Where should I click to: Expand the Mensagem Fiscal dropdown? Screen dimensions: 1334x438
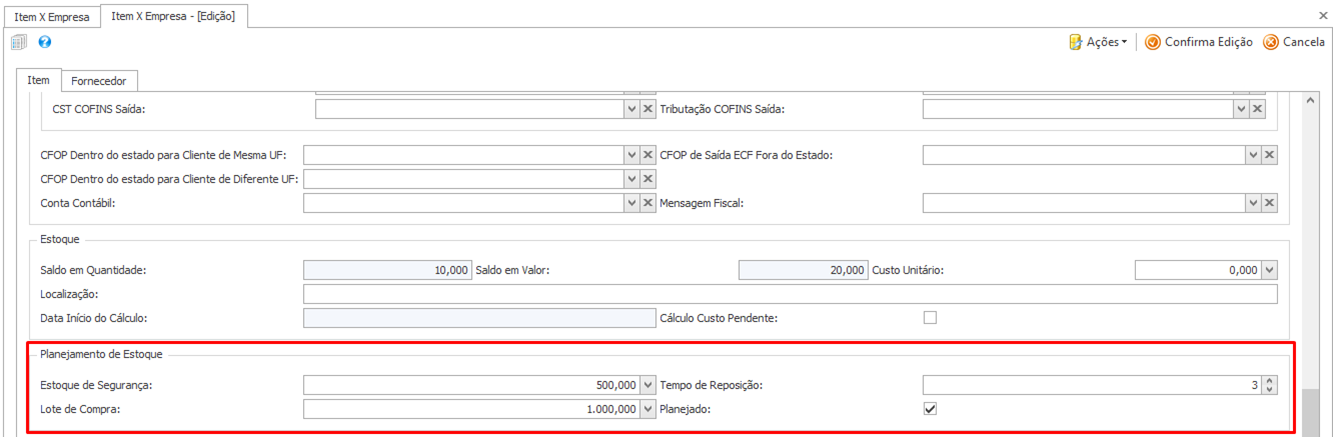pos(1252,203)
